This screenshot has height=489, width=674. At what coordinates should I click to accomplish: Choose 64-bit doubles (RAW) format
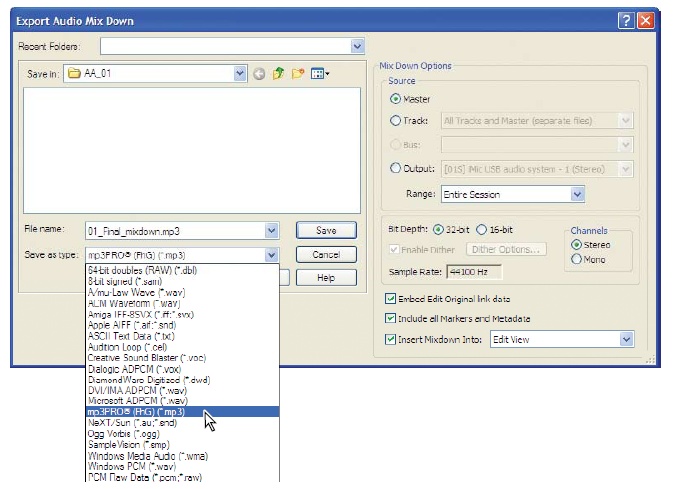tap(182, 270)
